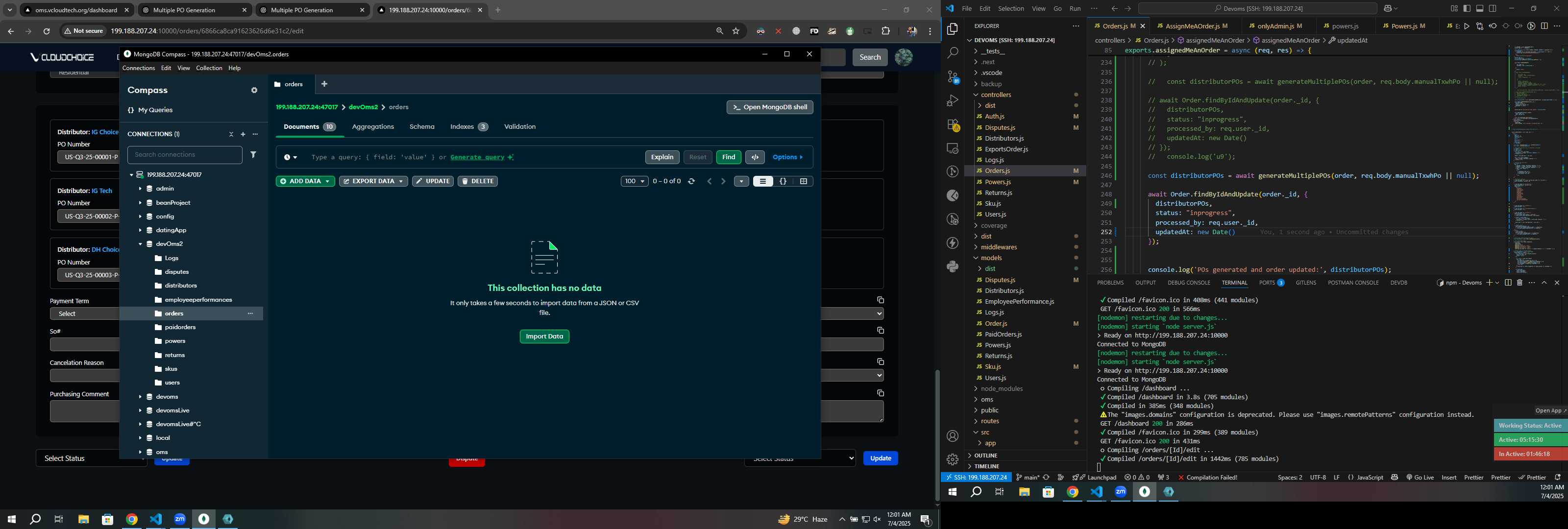This screenshot has width=1568, height=529.
Task: Open EXPORT DATA dropdown
Action: [373, 181]
